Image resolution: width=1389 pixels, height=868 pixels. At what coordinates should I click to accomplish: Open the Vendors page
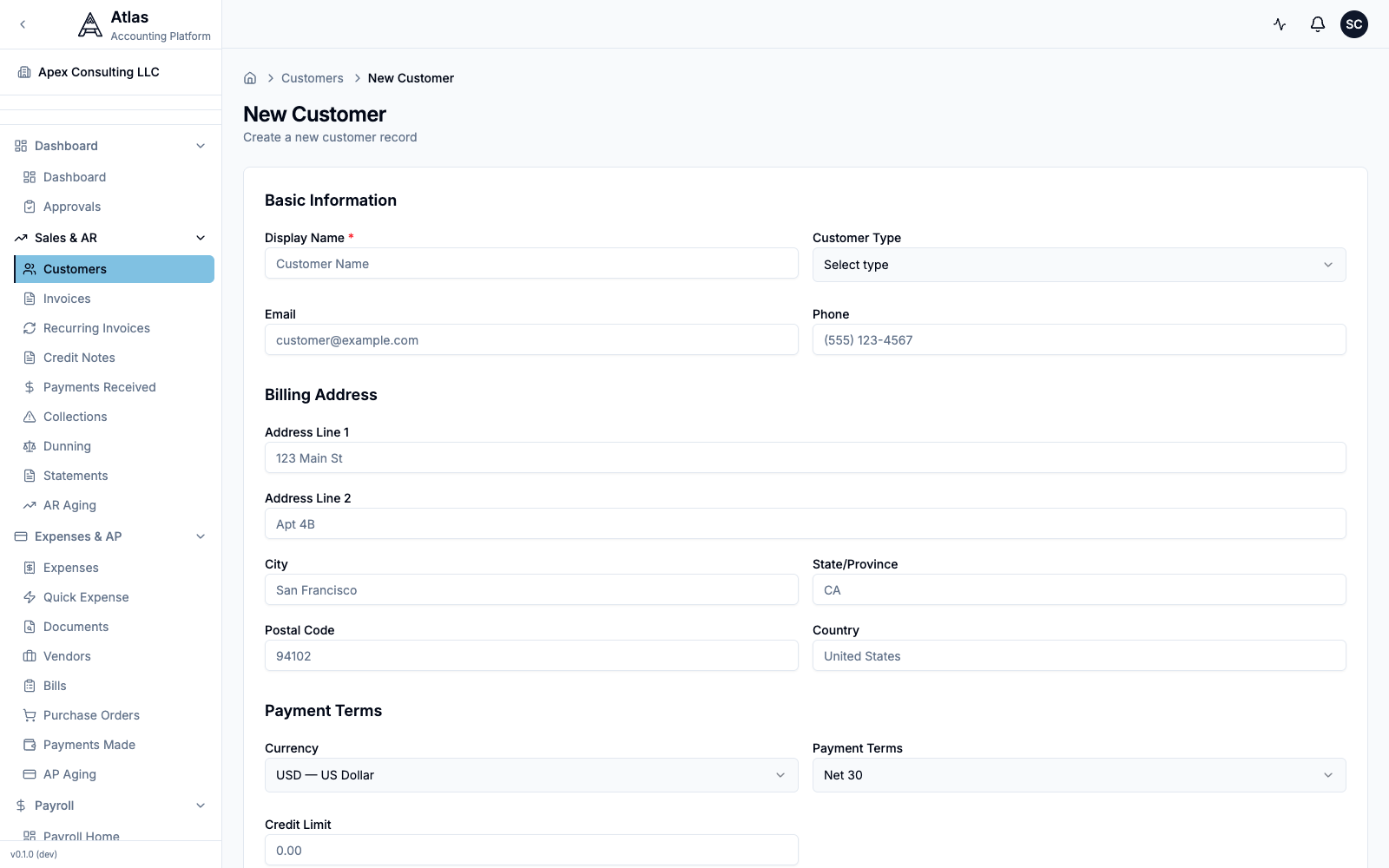(x=115, y=656)
